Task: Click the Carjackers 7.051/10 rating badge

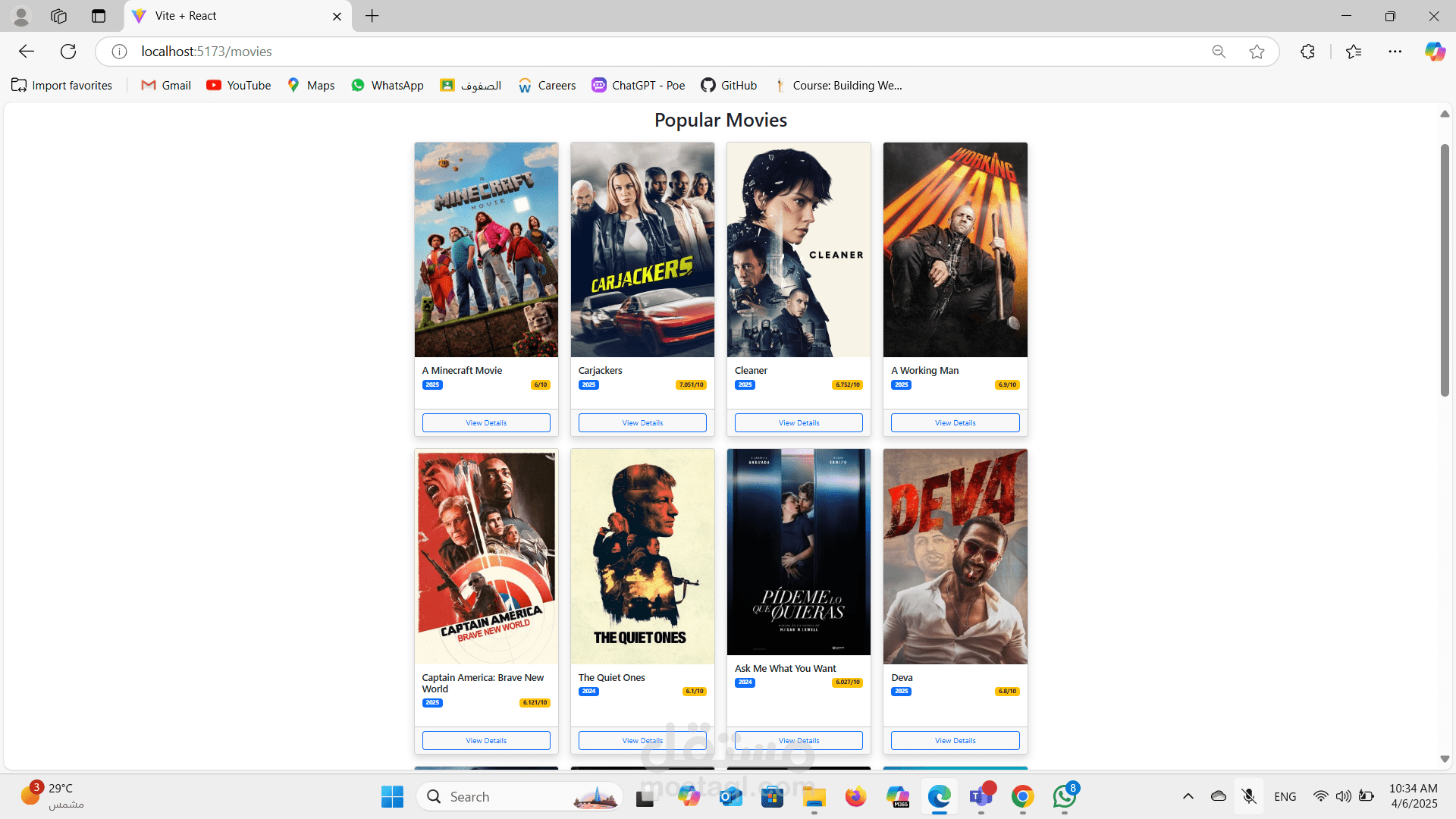Action: coord(691,385)
